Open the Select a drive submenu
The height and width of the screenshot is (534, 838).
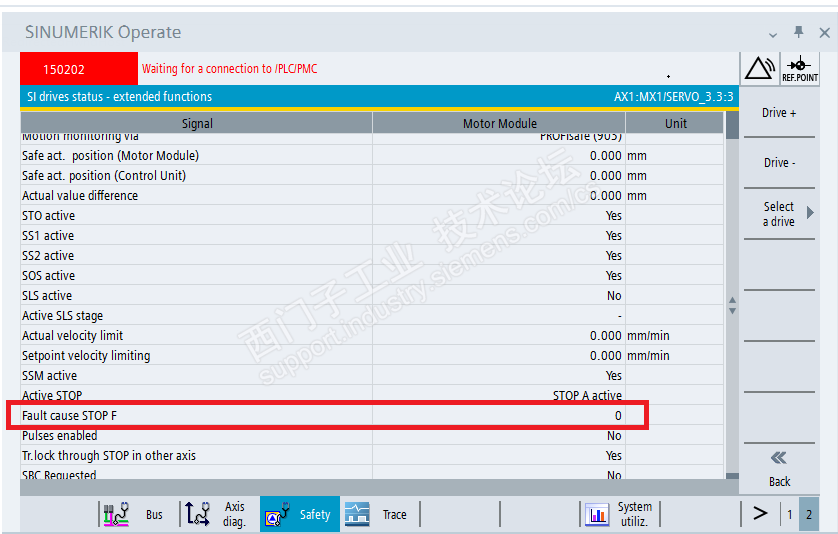(779, 214)
